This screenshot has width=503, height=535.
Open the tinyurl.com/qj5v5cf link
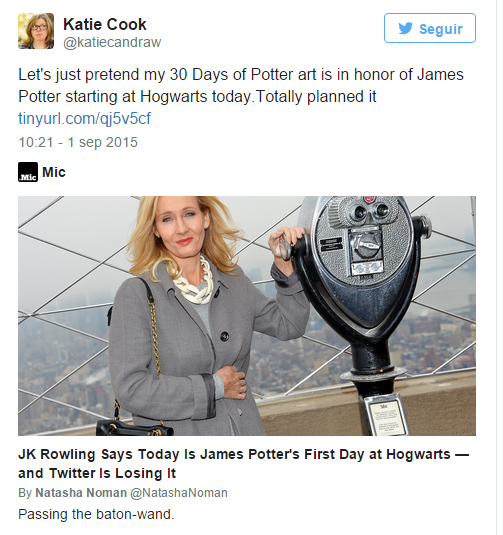(84, 118)
